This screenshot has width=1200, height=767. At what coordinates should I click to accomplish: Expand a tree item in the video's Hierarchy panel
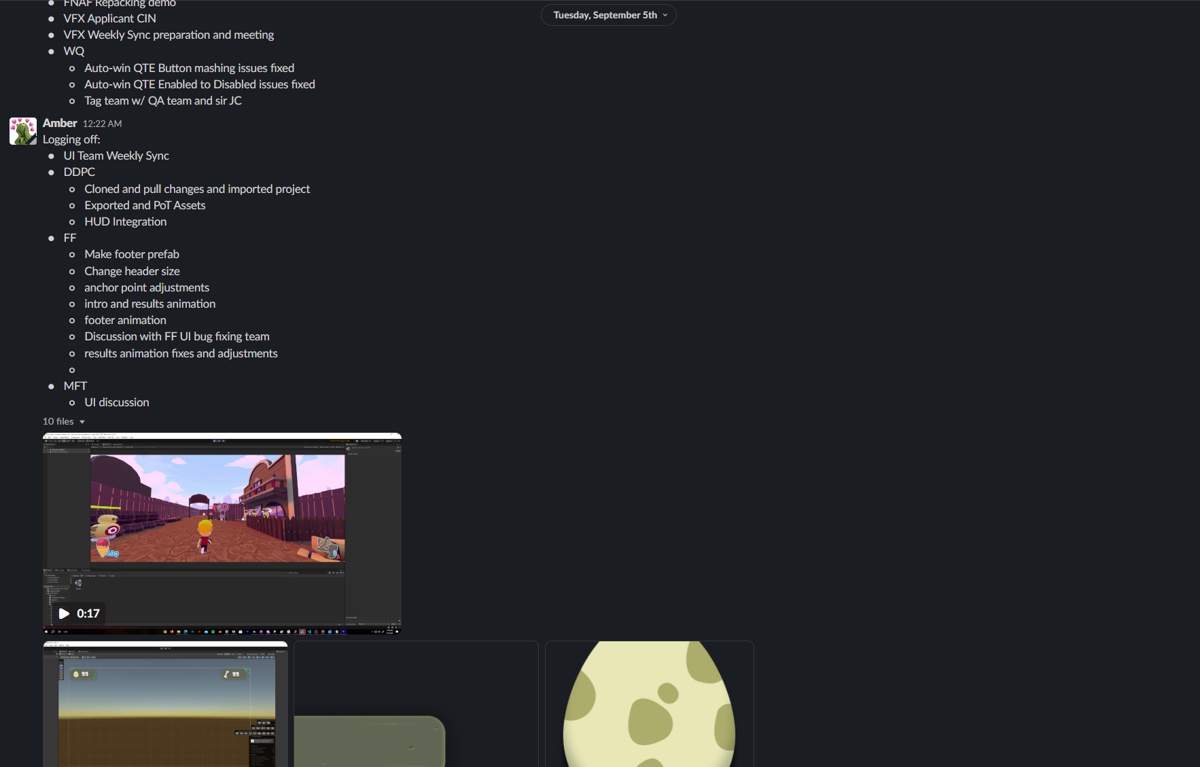49,450
